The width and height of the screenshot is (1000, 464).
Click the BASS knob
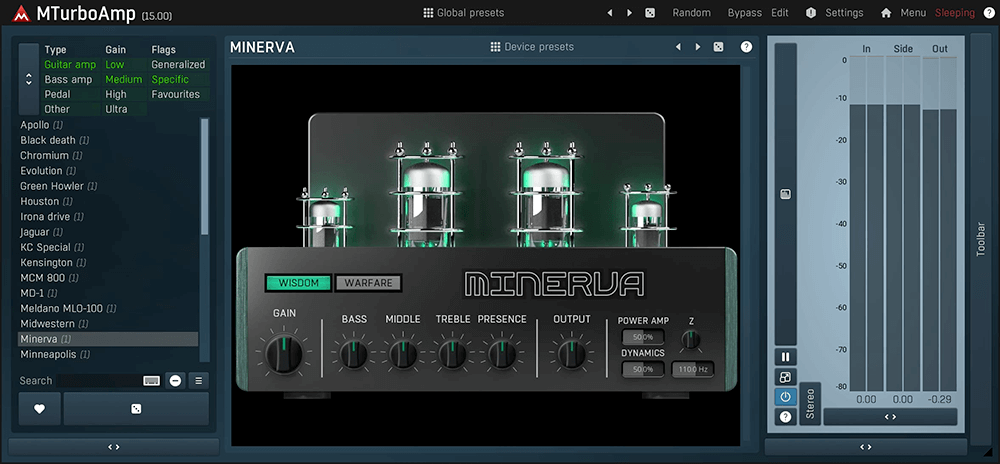354,354
